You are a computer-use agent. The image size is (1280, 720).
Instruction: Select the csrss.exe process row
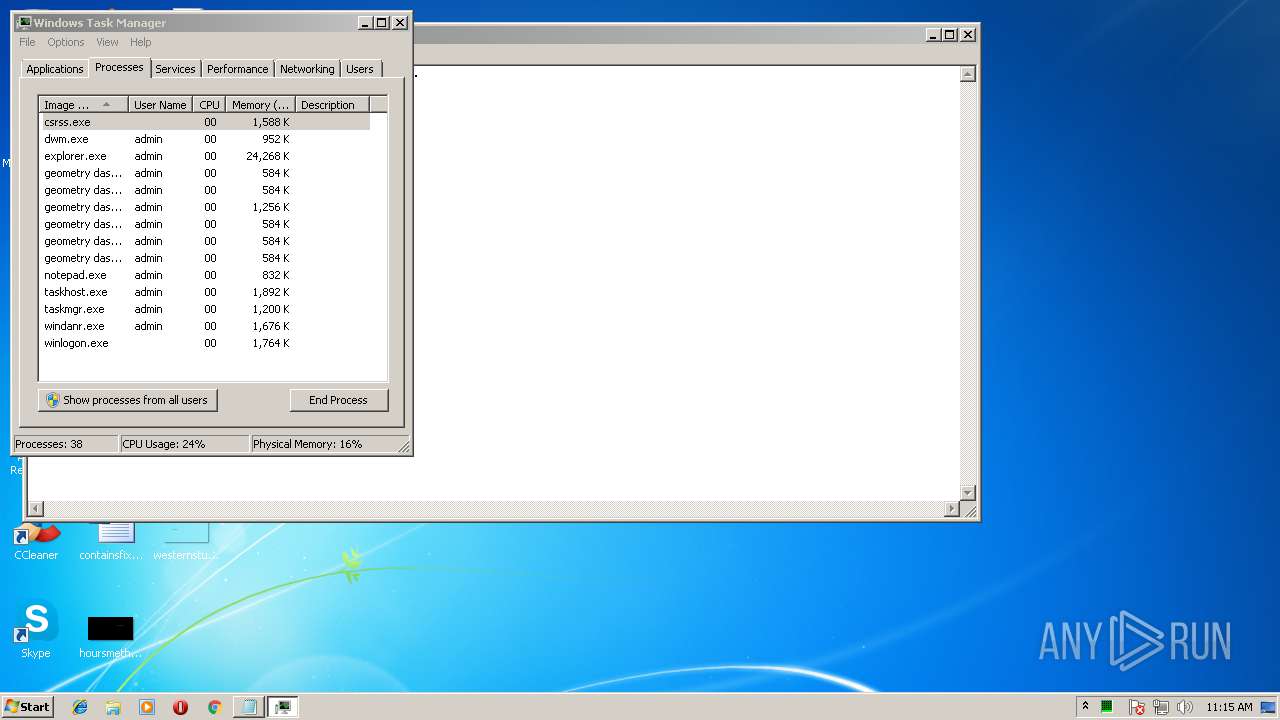[204, 122]
